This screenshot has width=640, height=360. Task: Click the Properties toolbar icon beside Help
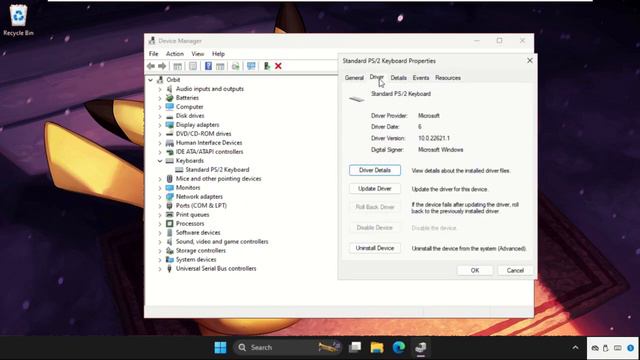click(x=193, y=66)
